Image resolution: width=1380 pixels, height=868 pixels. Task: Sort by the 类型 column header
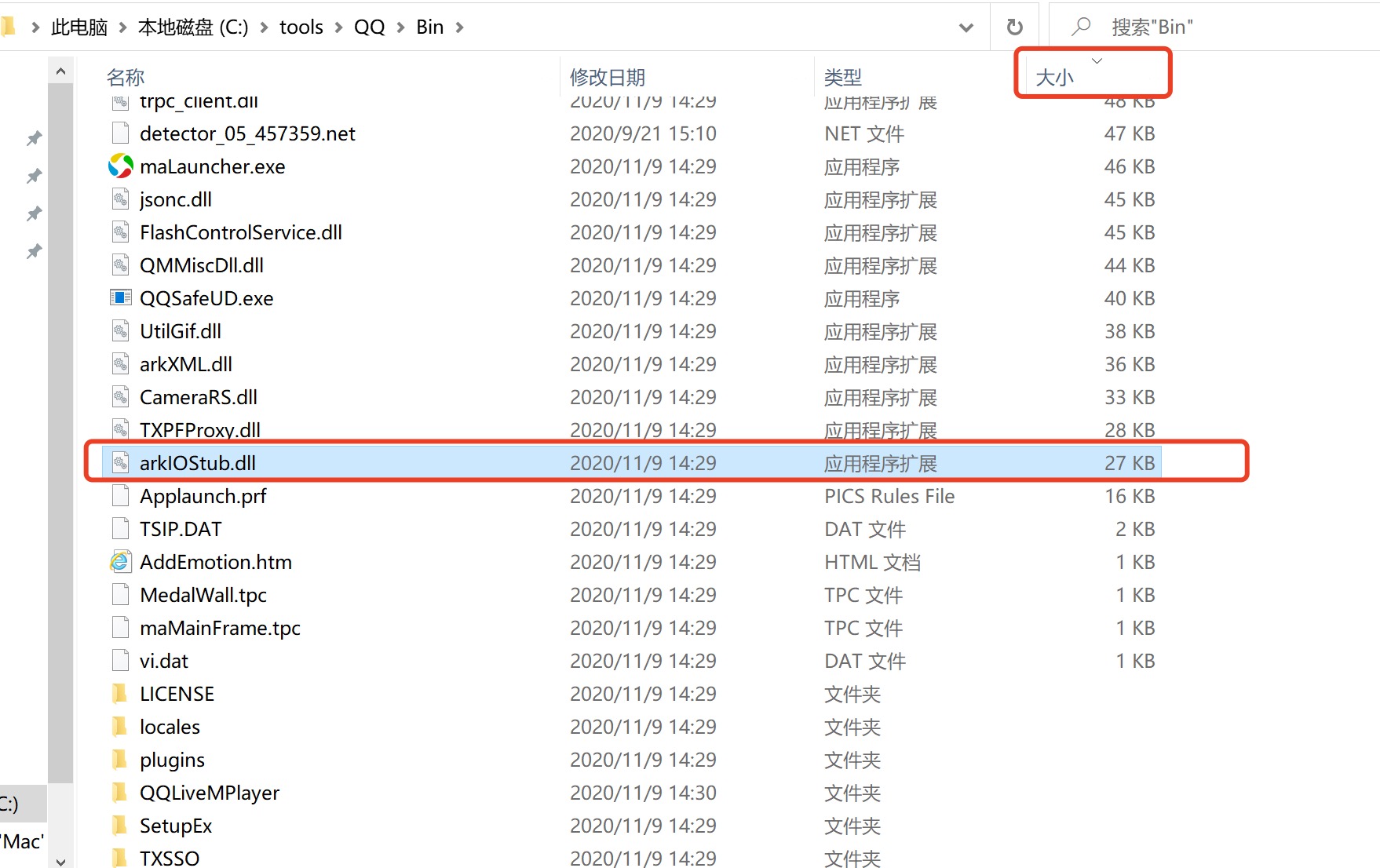coord(843,77)
